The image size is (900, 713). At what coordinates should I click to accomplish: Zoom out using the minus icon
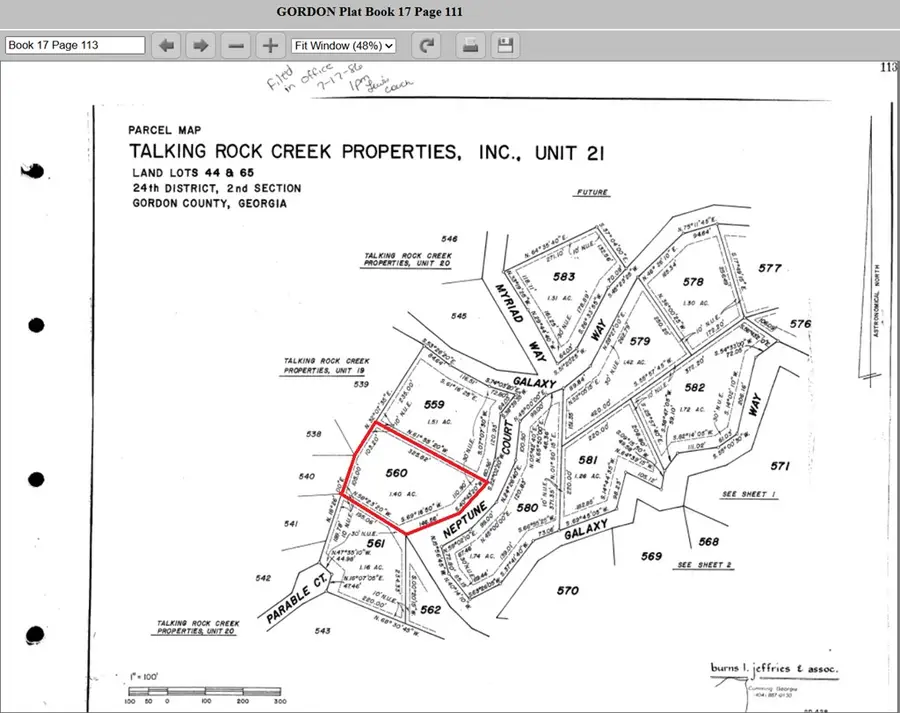coord(236,44)
